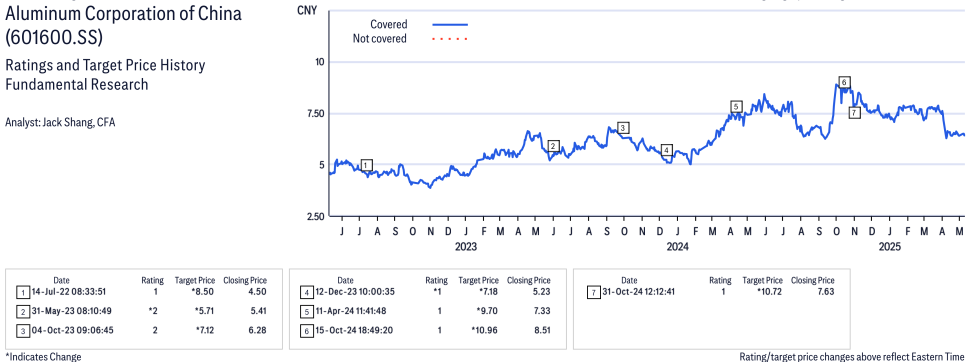Click the numbered box 6 in table
The image size is (975, 362).
point(306,331)
